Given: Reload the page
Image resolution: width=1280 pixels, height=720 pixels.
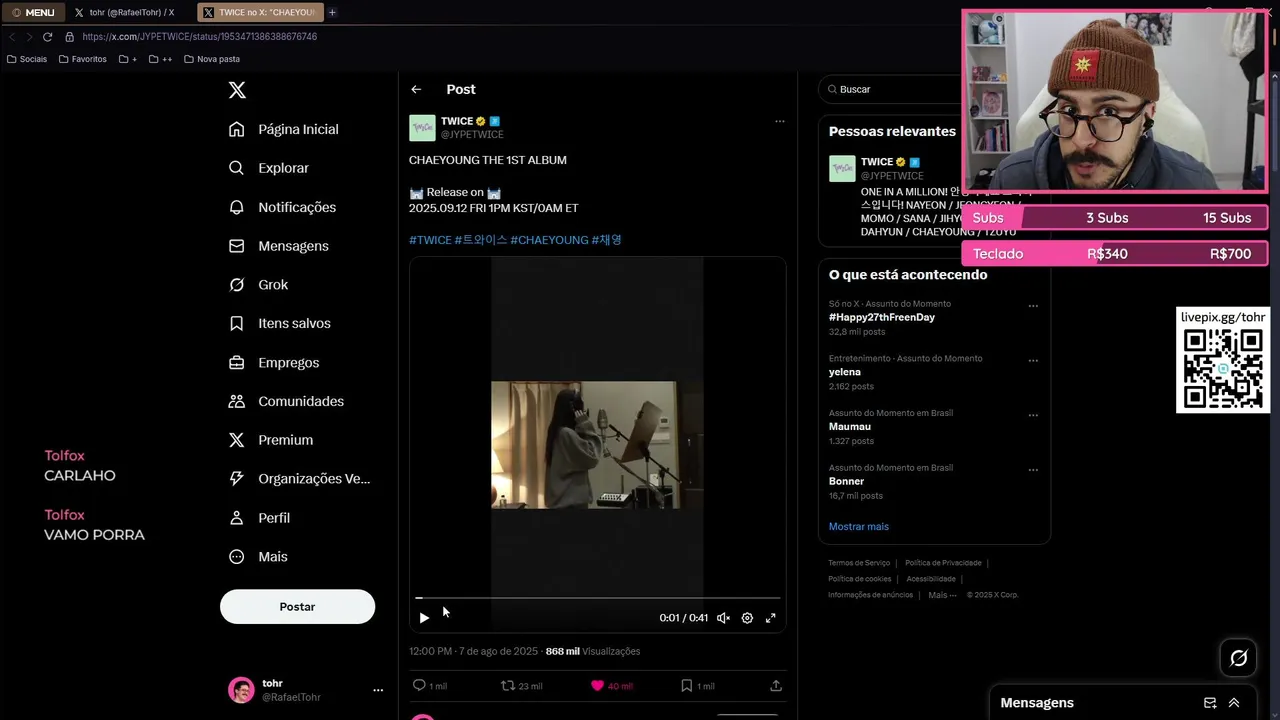Looking at the screenshot, I should point(47,37).
